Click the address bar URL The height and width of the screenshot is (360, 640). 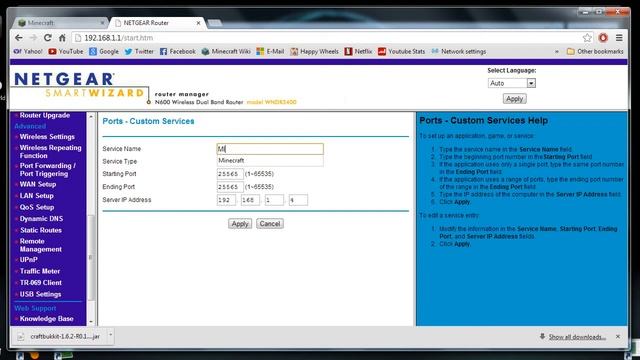pos(119,38)
